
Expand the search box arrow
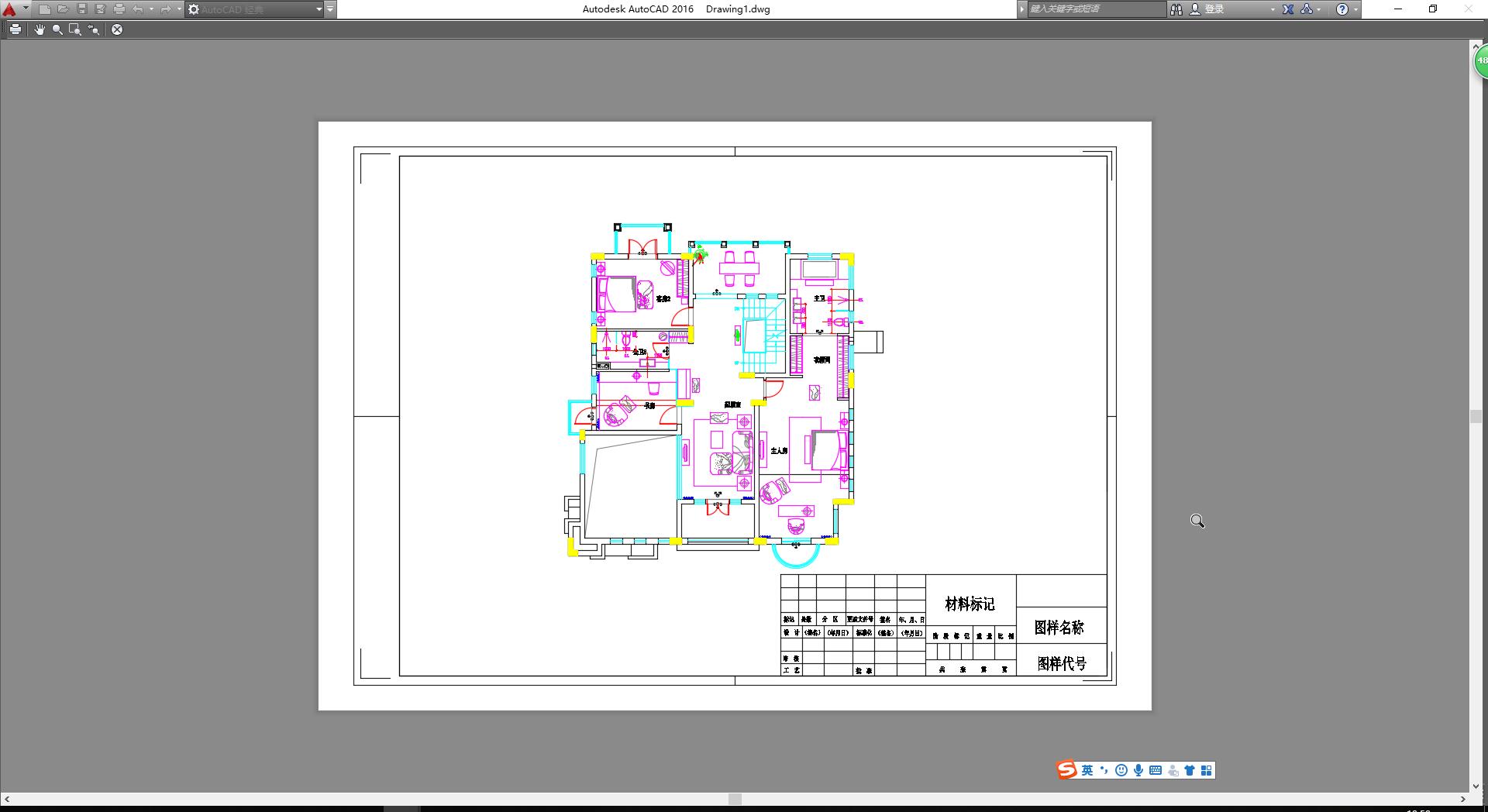(1022, 9)
